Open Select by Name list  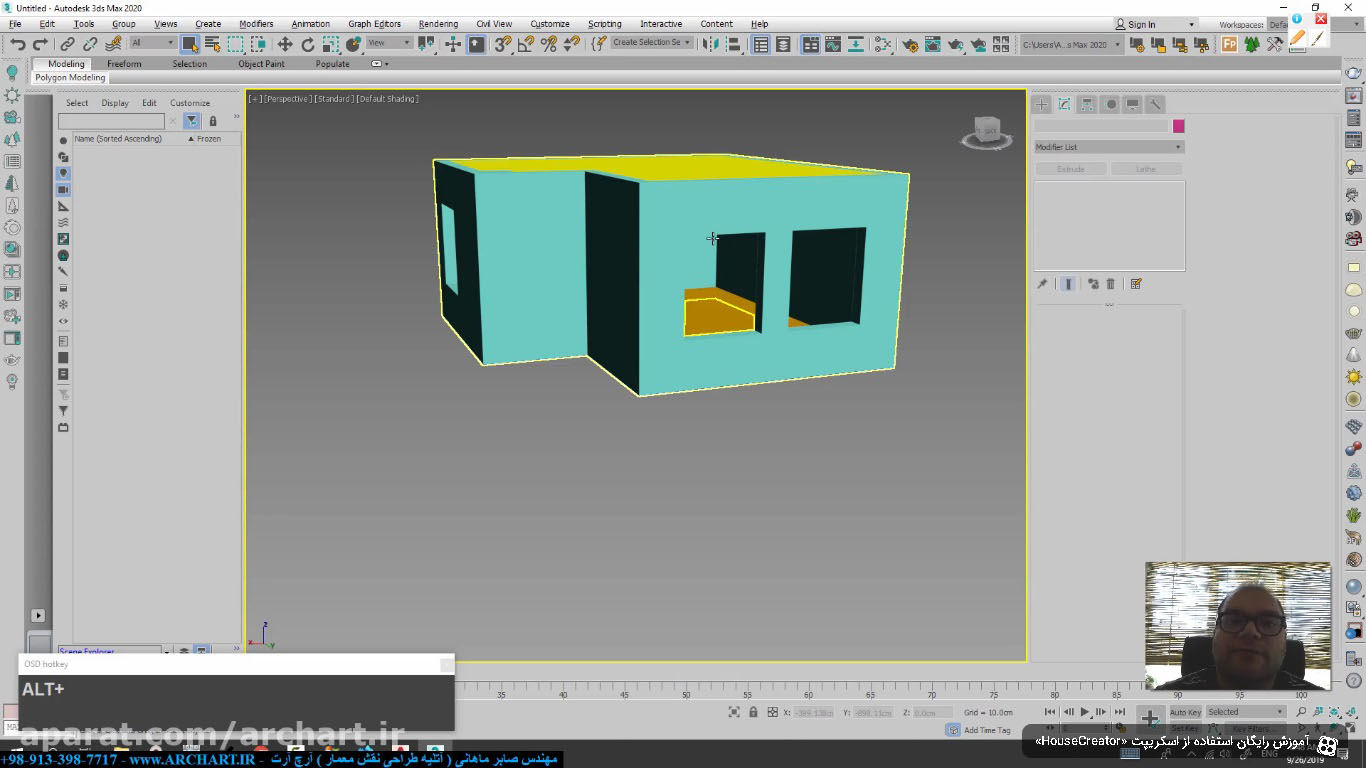[212, 44]
